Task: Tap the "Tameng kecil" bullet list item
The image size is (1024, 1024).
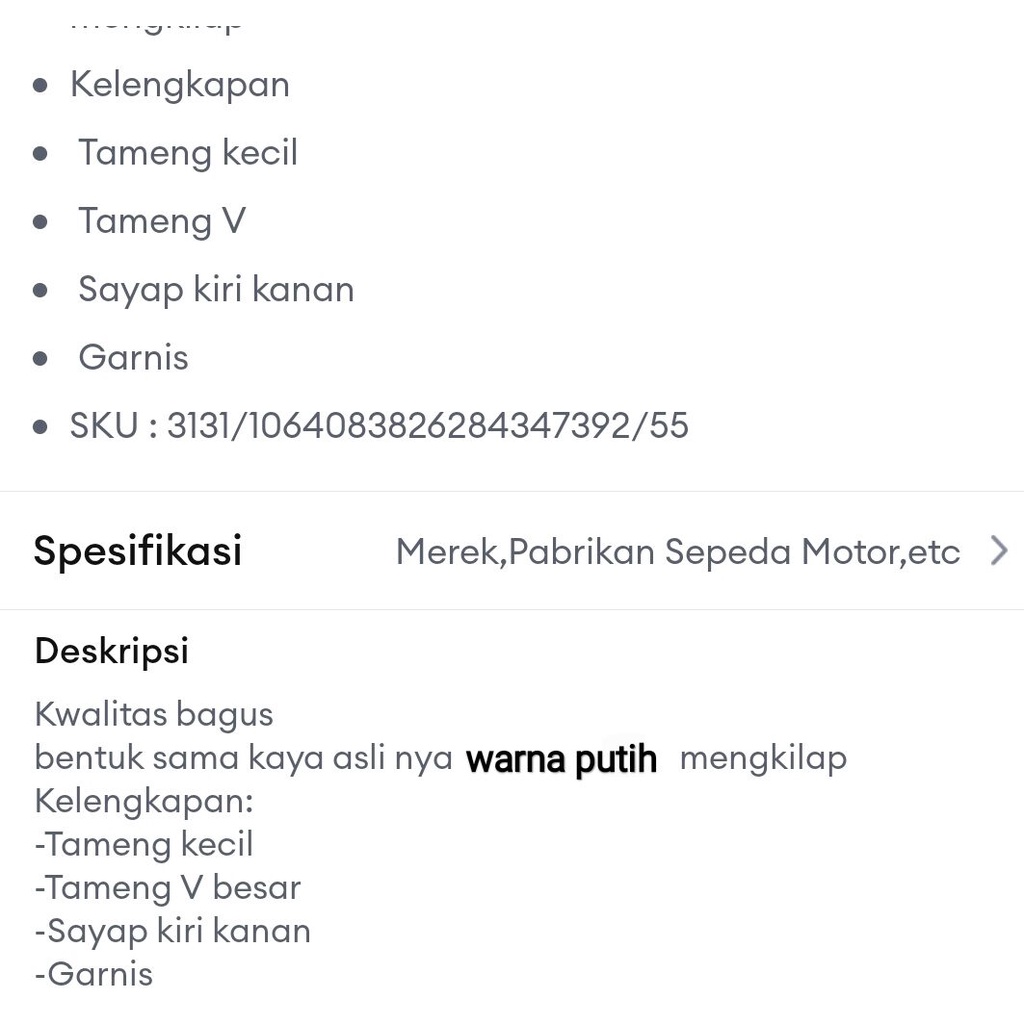Action: (188, 153)
